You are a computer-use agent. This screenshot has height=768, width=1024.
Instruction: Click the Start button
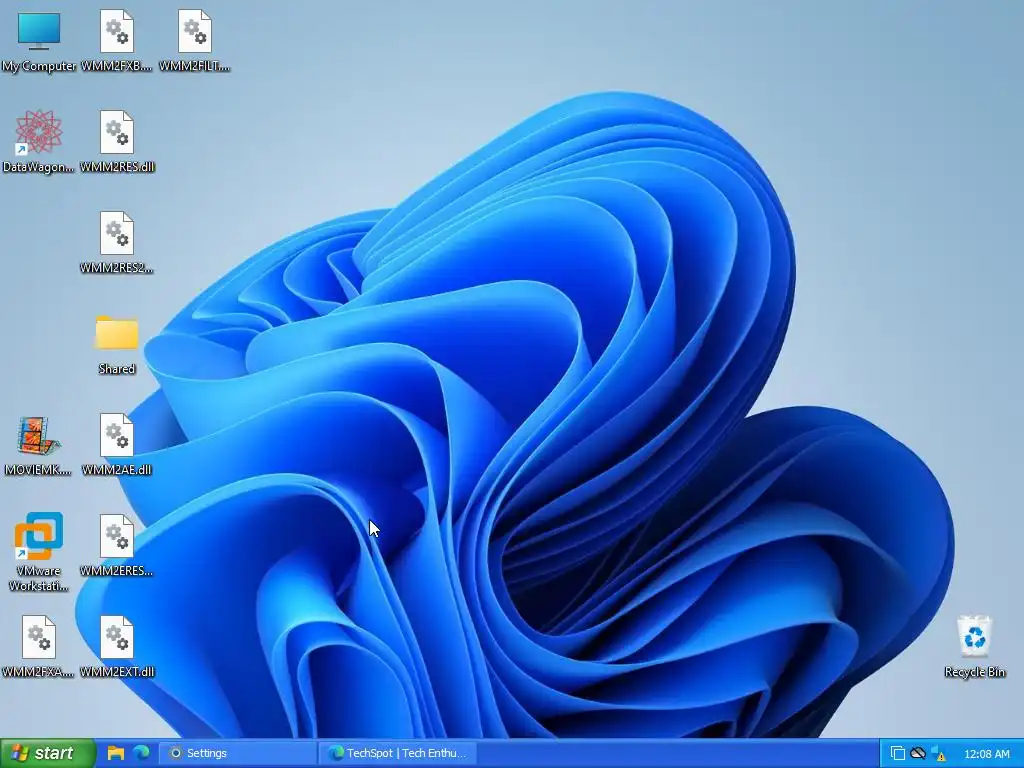click(47, 753)
